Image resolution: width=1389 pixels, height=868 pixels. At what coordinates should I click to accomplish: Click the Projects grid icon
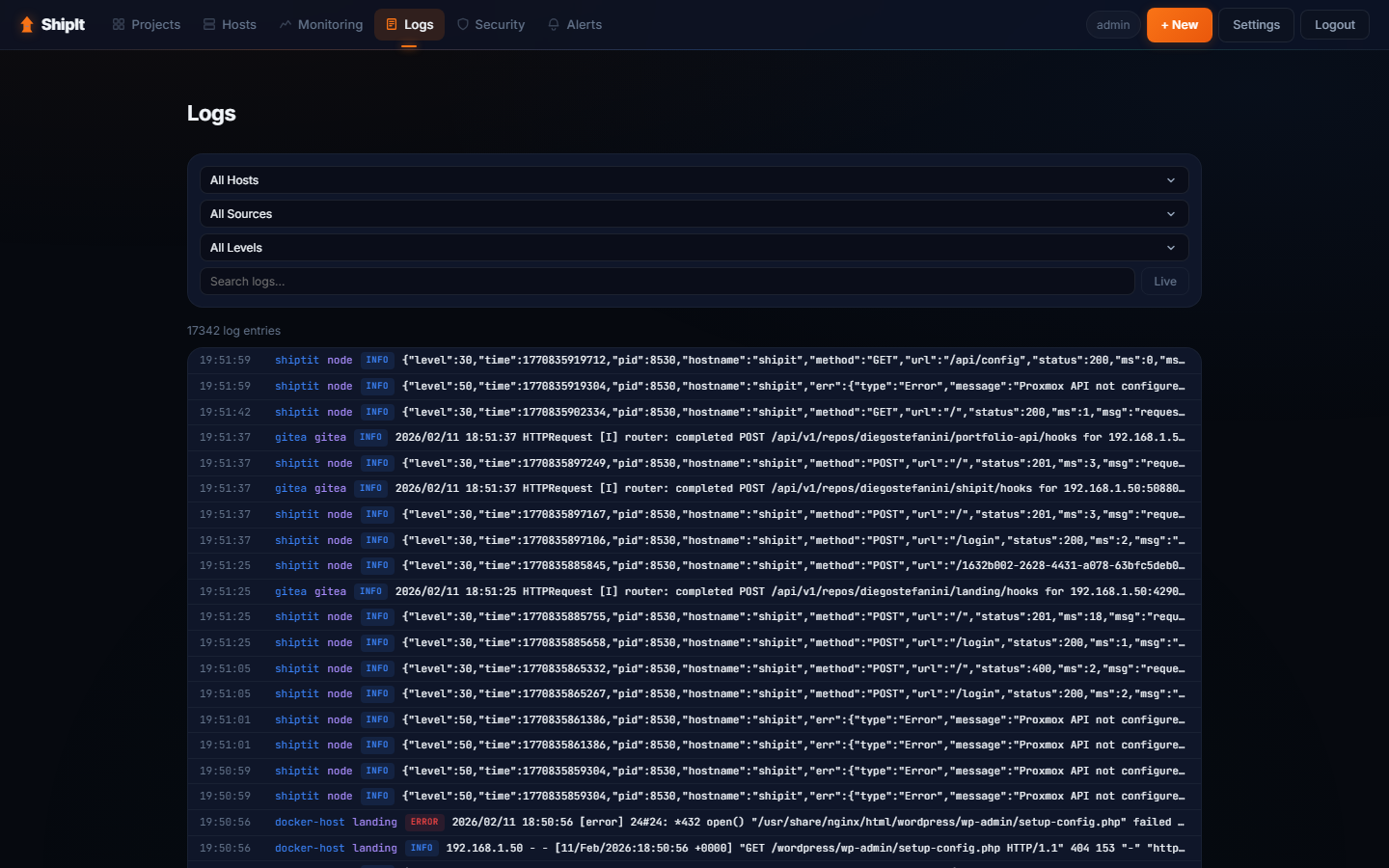[119, 25]
